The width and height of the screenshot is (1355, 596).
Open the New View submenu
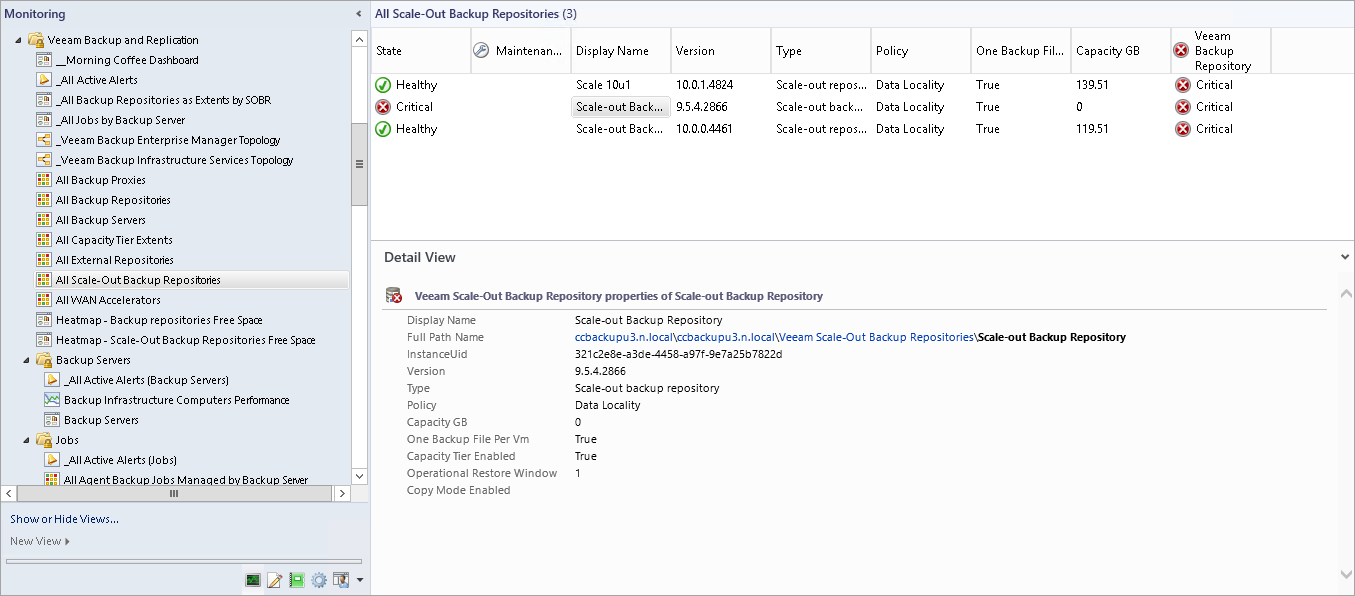coord(40,541)
